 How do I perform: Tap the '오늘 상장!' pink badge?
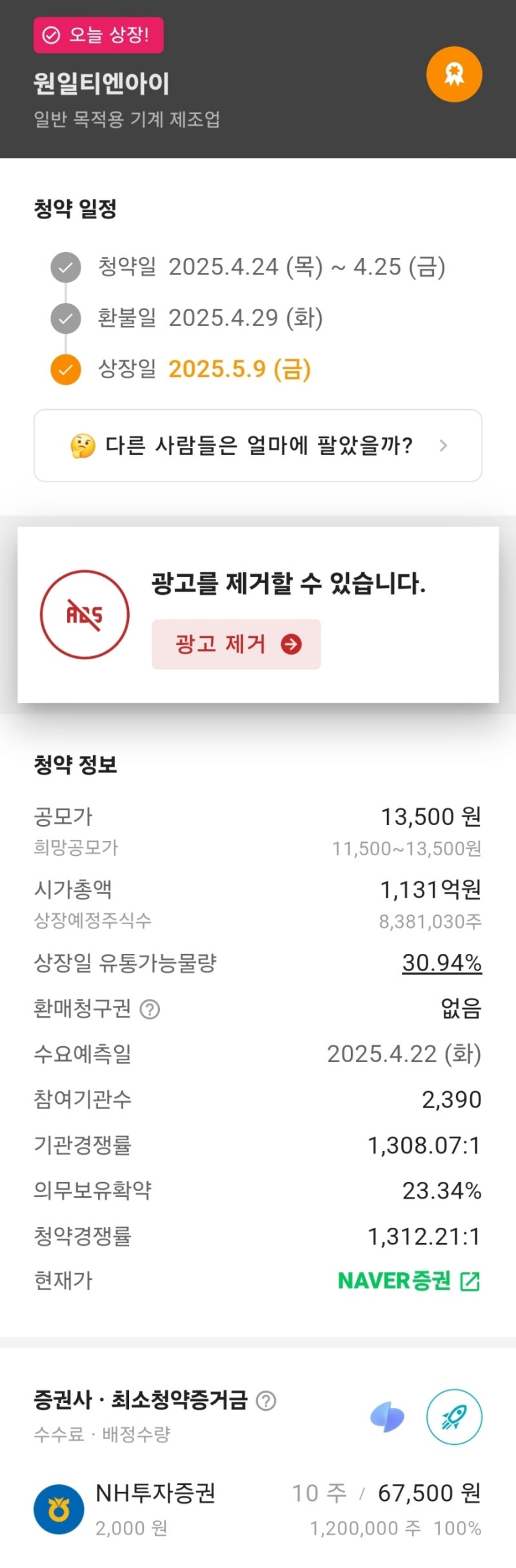98,35
